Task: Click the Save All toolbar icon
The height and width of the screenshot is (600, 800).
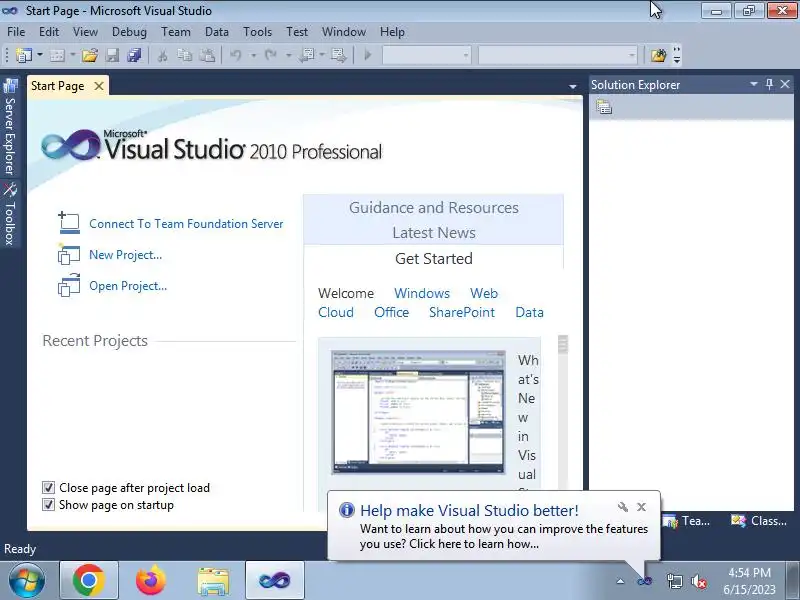Action: (x=134, y=55)
